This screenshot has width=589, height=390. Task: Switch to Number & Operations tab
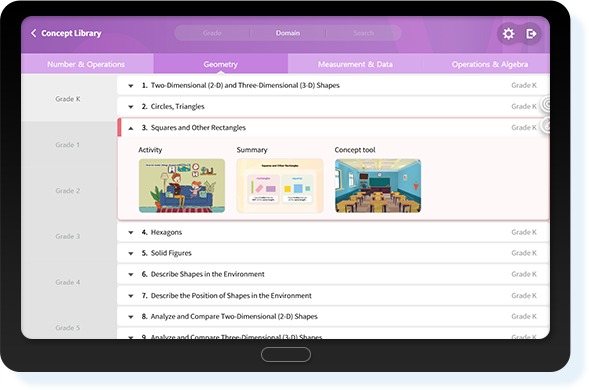pyautogui.click(x=86, y=64)
